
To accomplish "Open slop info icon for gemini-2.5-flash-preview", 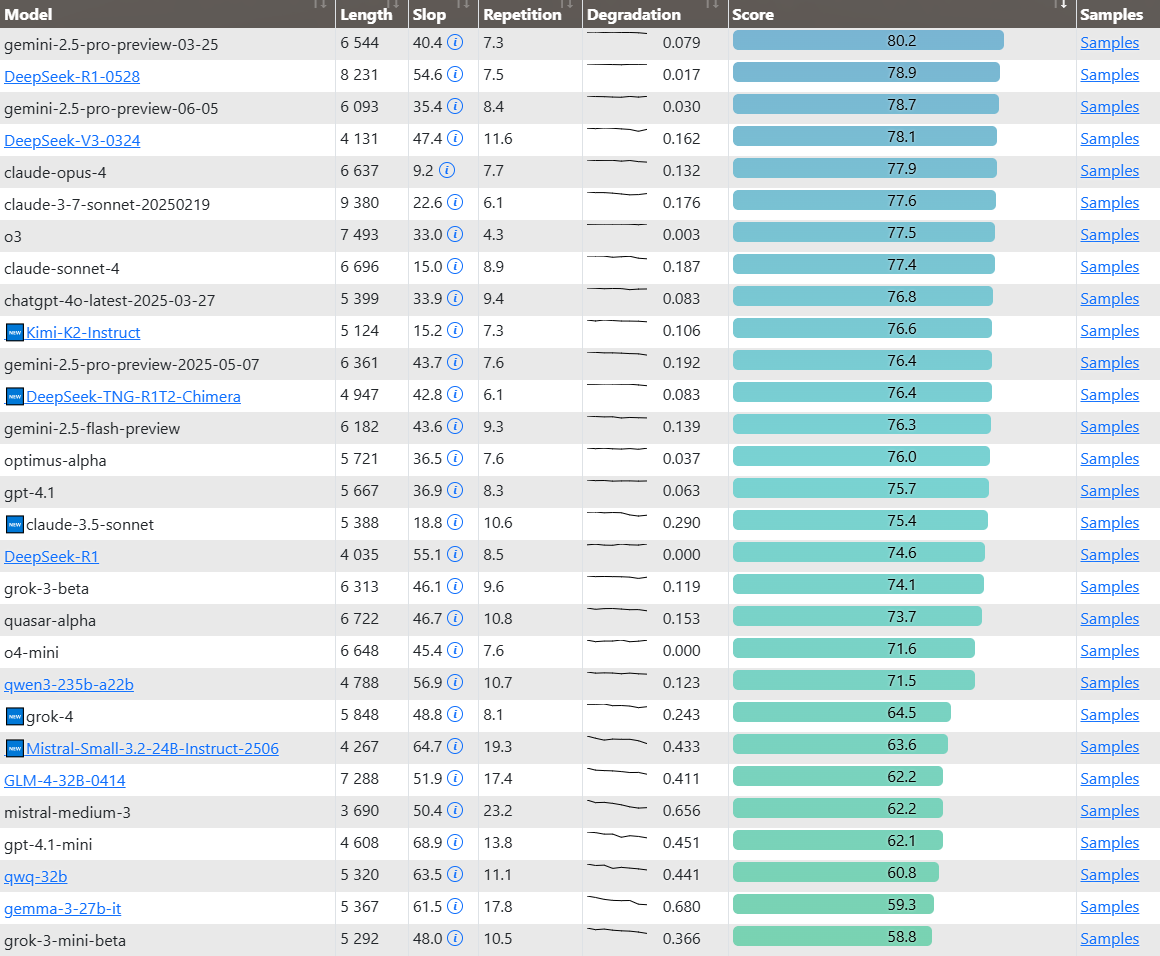I will (455, 426).
